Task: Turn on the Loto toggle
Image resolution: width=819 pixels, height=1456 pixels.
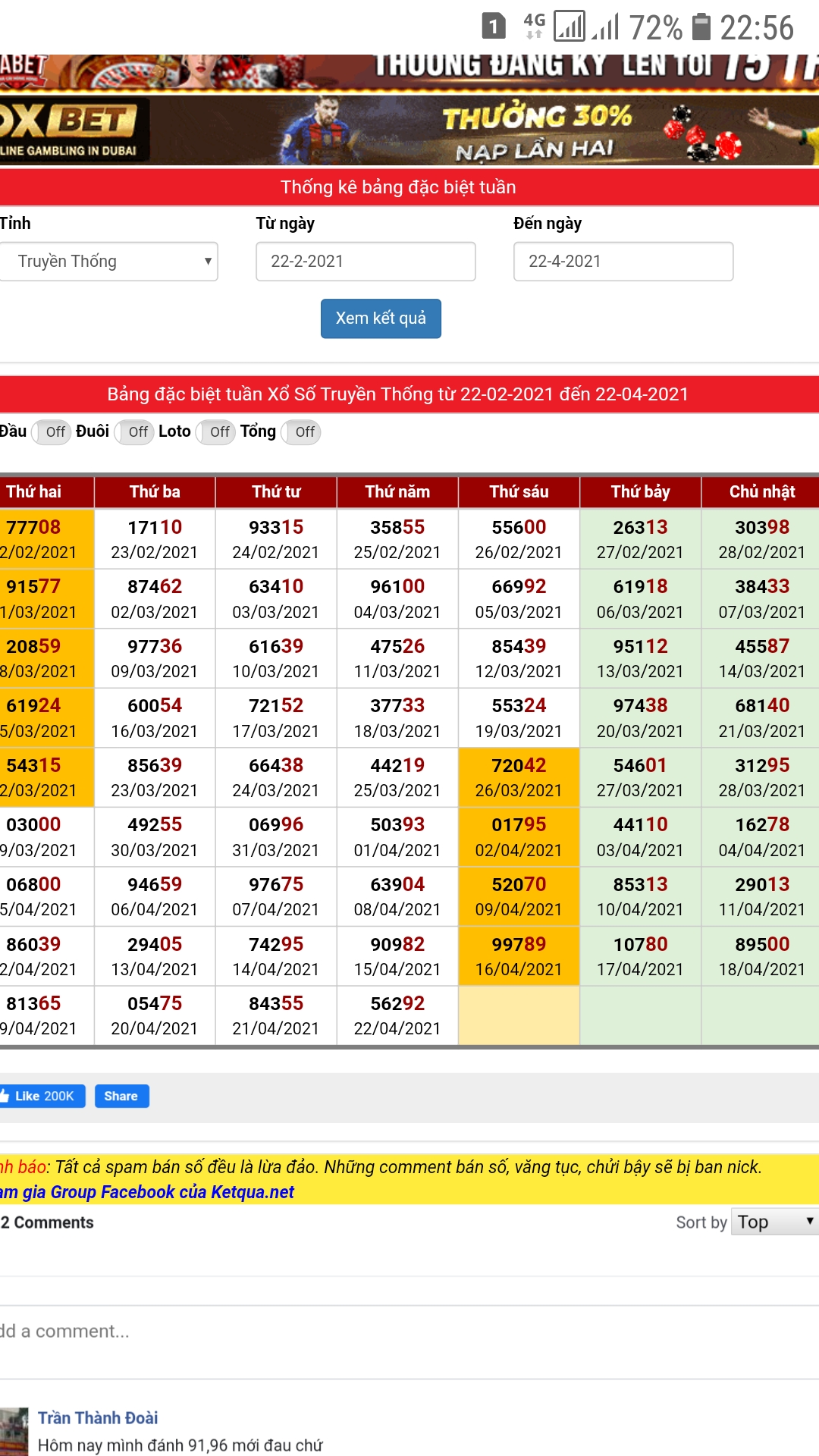Action: coord(216,432)
